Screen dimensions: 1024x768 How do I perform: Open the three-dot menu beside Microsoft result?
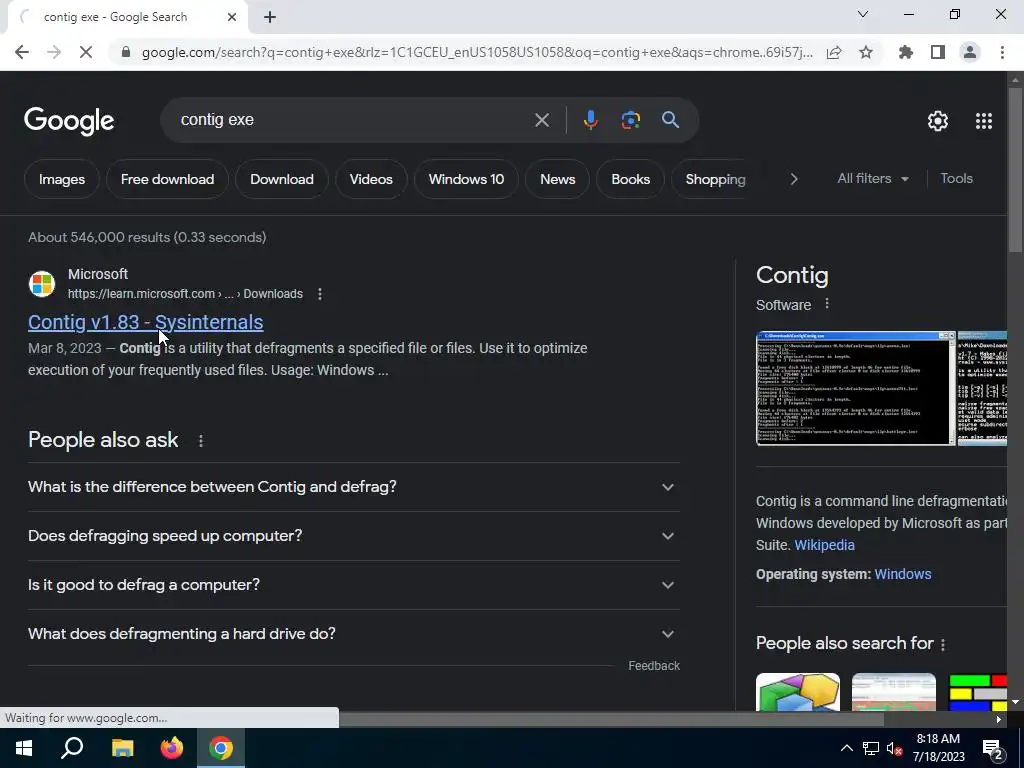click(x=319, y=294)
